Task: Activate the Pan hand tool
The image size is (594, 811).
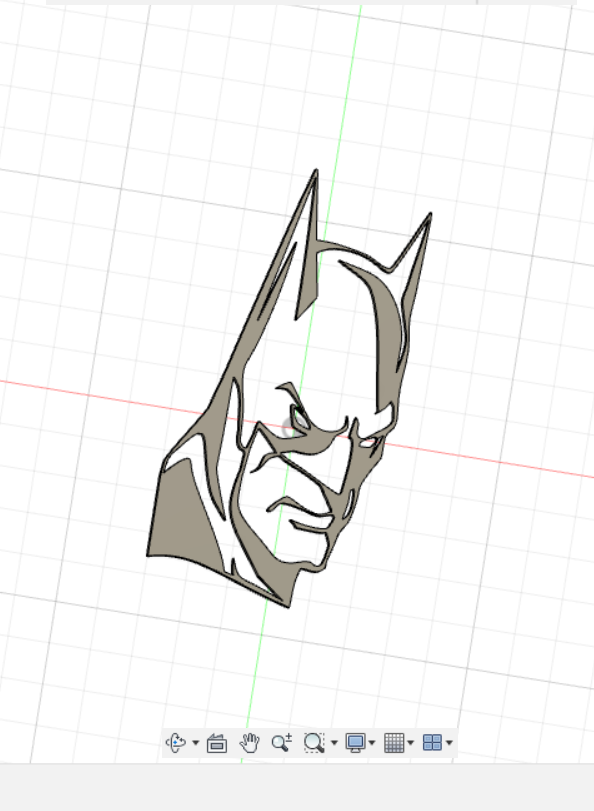Action: pos(249,743)
